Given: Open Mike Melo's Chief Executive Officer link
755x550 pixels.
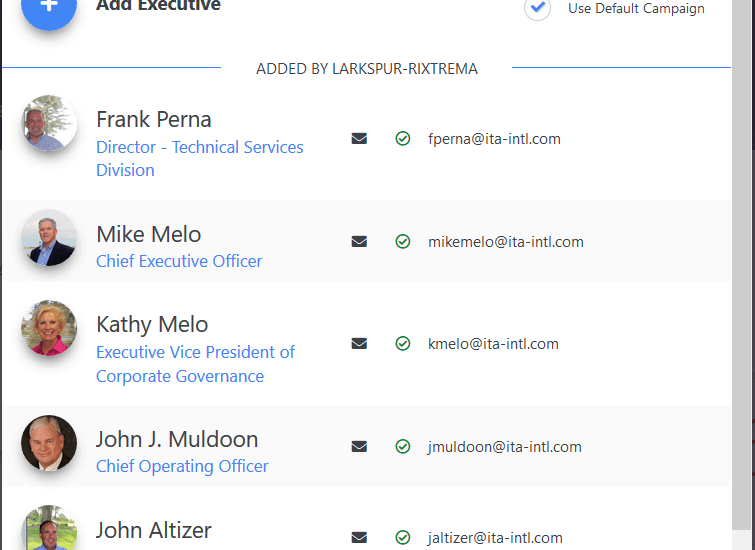Looking at the screenshot, I should (179, 261).
